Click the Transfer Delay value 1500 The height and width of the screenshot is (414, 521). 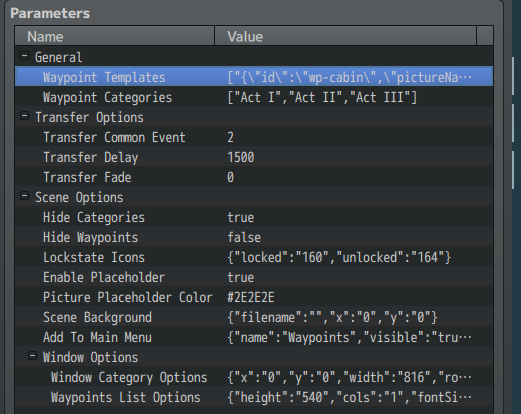241,157
